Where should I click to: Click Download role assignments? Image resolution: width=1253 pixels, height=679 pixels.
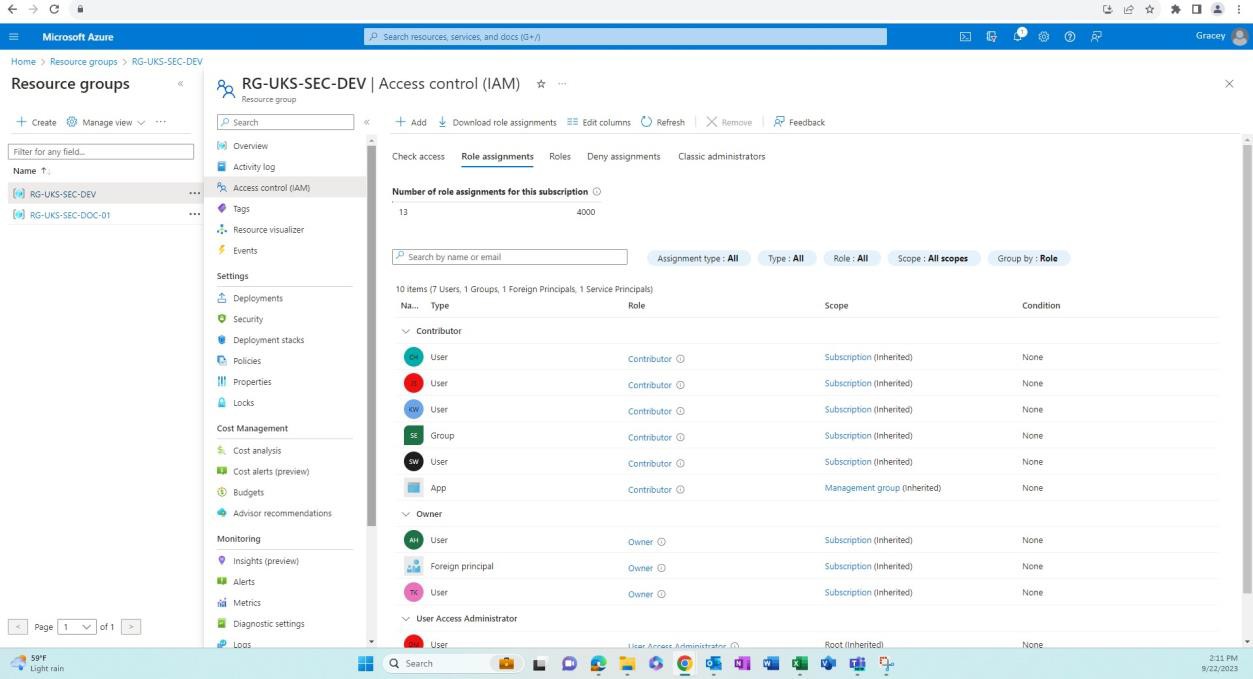[498, 122]
